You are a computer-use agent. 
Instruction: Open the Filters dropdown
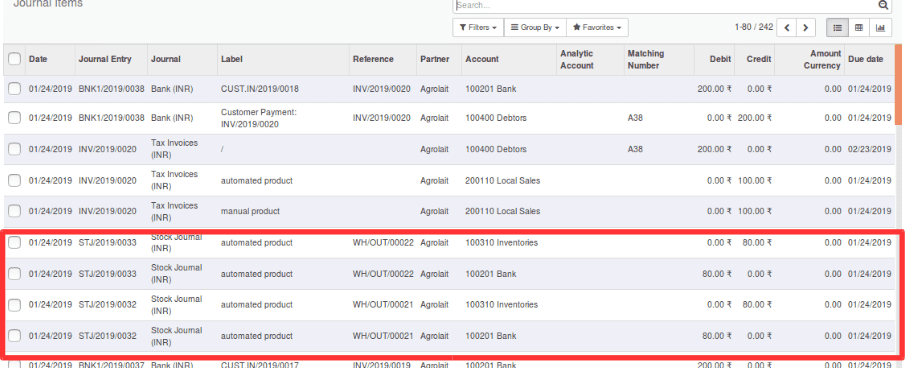coord(478,27)
